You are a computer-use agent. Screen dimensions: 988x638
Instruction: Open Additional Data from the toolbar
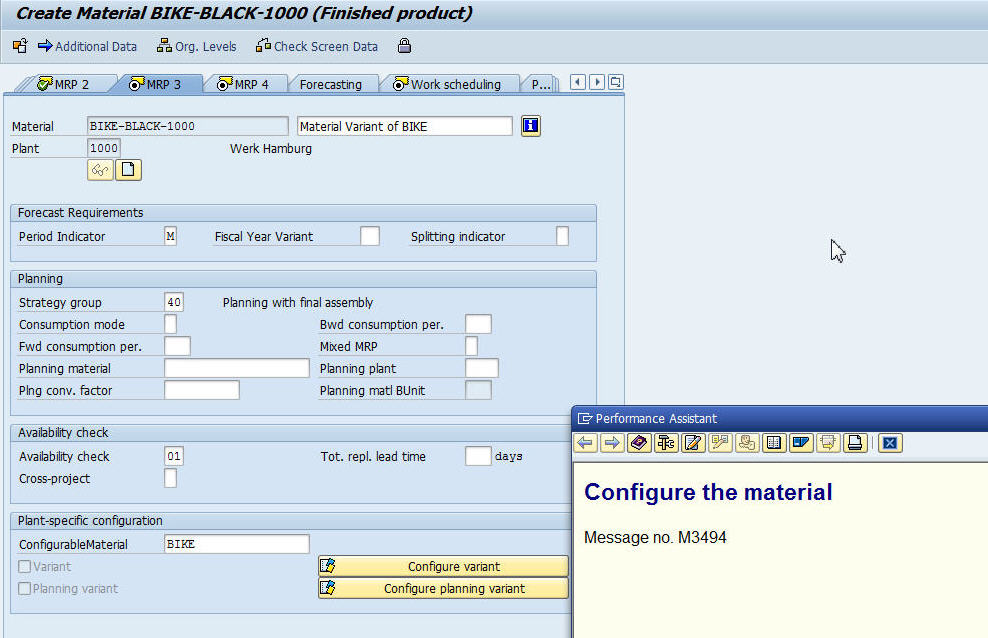pos(88,46)
